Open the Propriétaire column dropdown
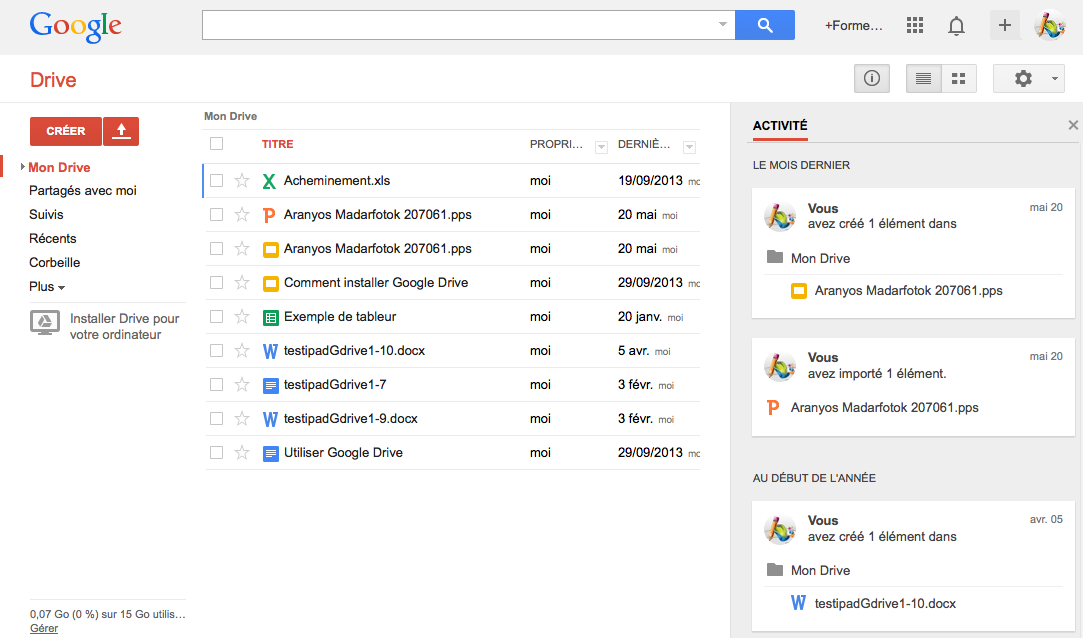 click(601, 147)
